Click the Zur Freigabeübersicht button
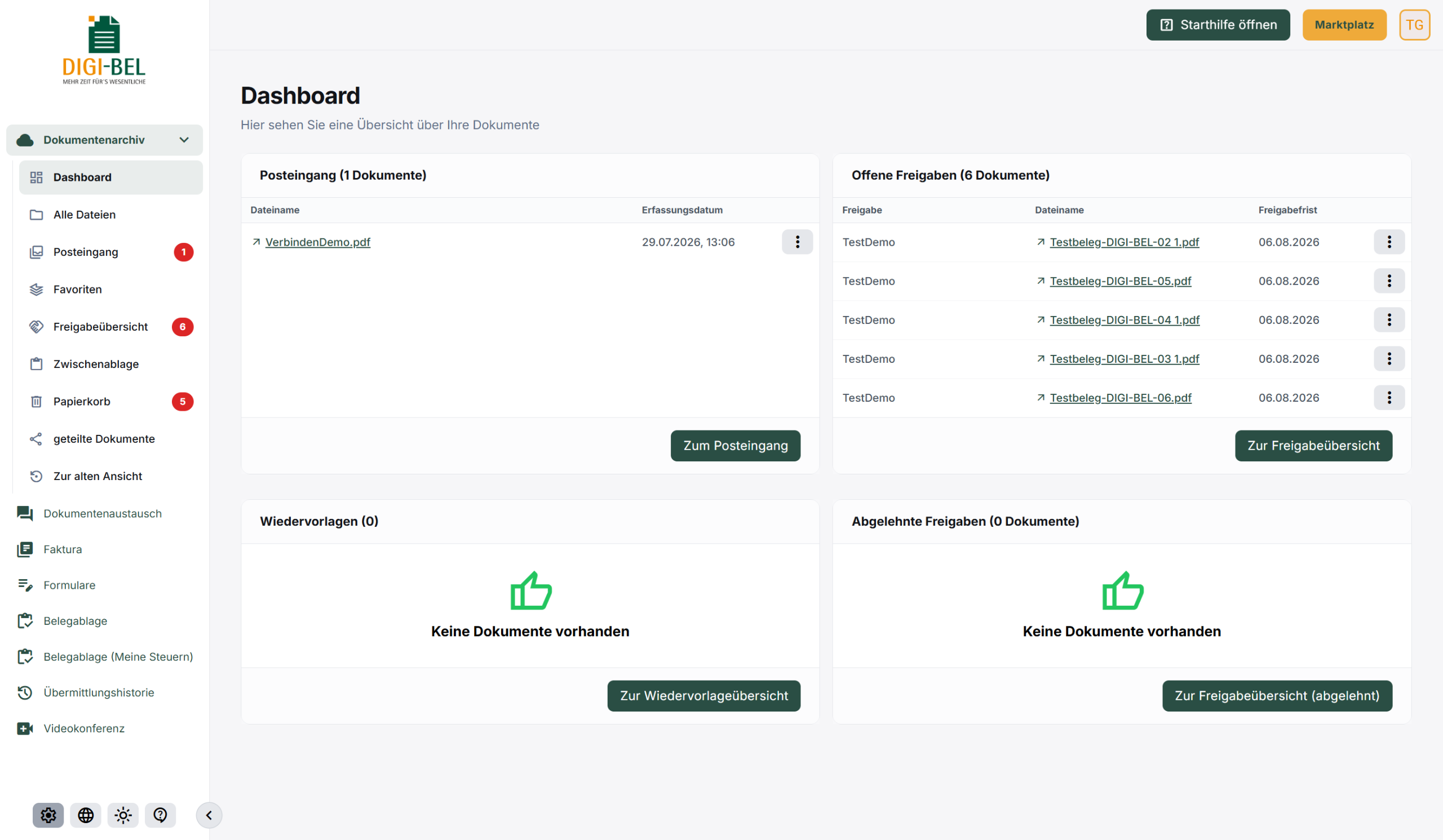Viewport: 1443px width, 840px height. pos(1313,445)
